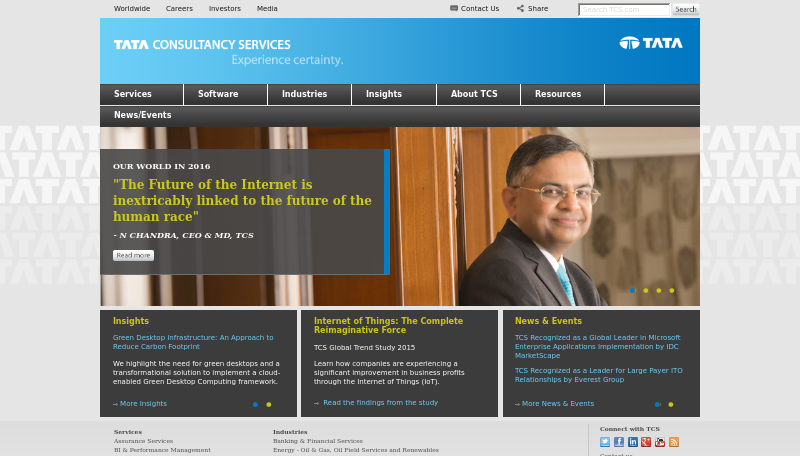The height and width of the screenshot is (456, 800).
Task: Open the Facebook social icon
Action: coord(619,442)
